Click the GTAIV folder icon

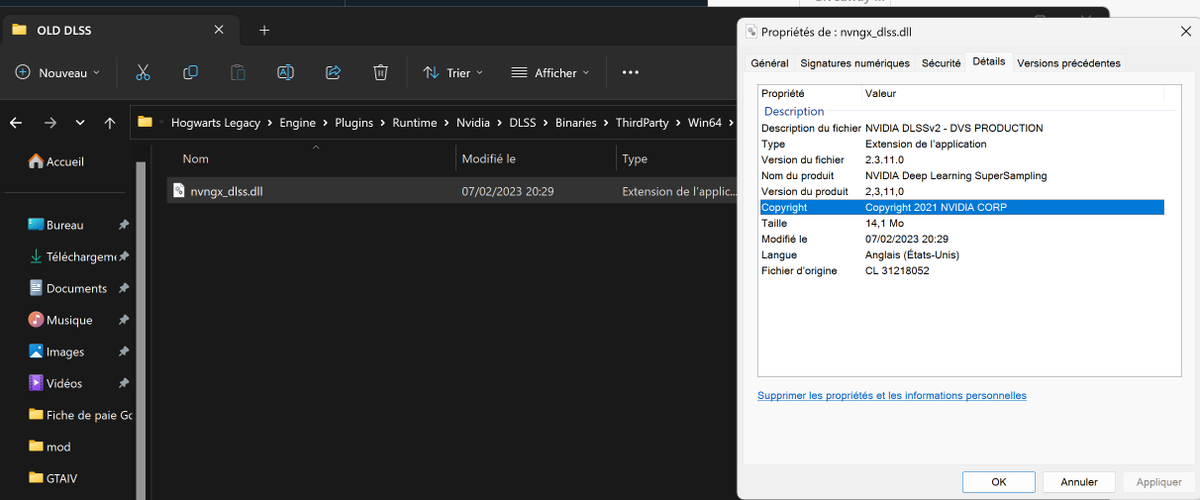(x=36, y=478)
